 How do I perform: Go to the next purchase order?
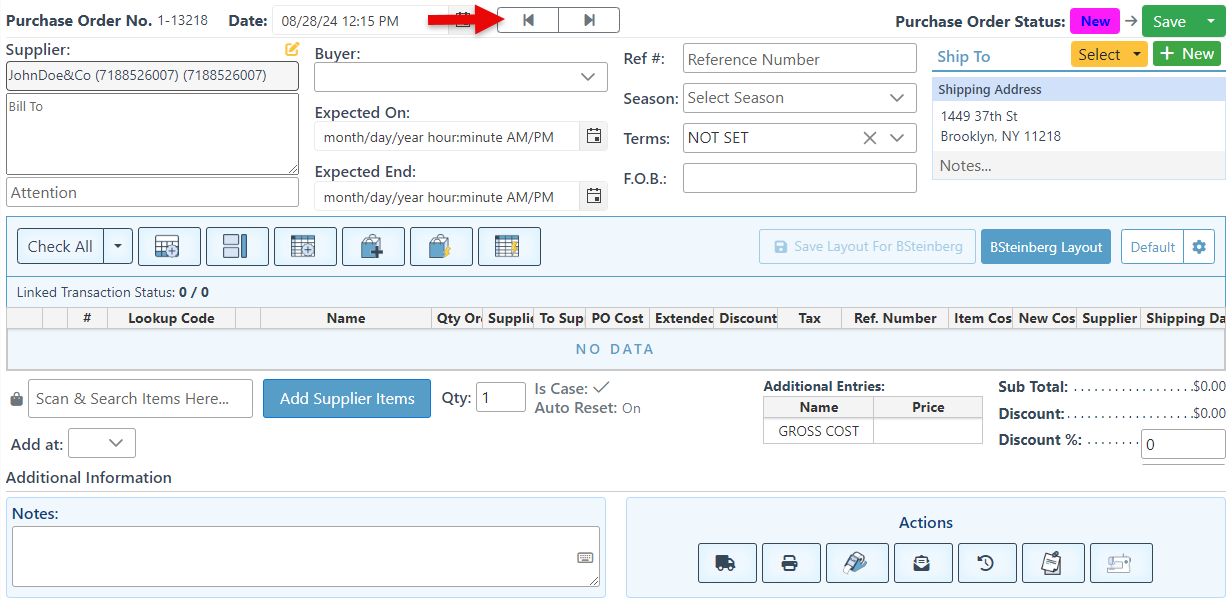click(x=589, y=20)
